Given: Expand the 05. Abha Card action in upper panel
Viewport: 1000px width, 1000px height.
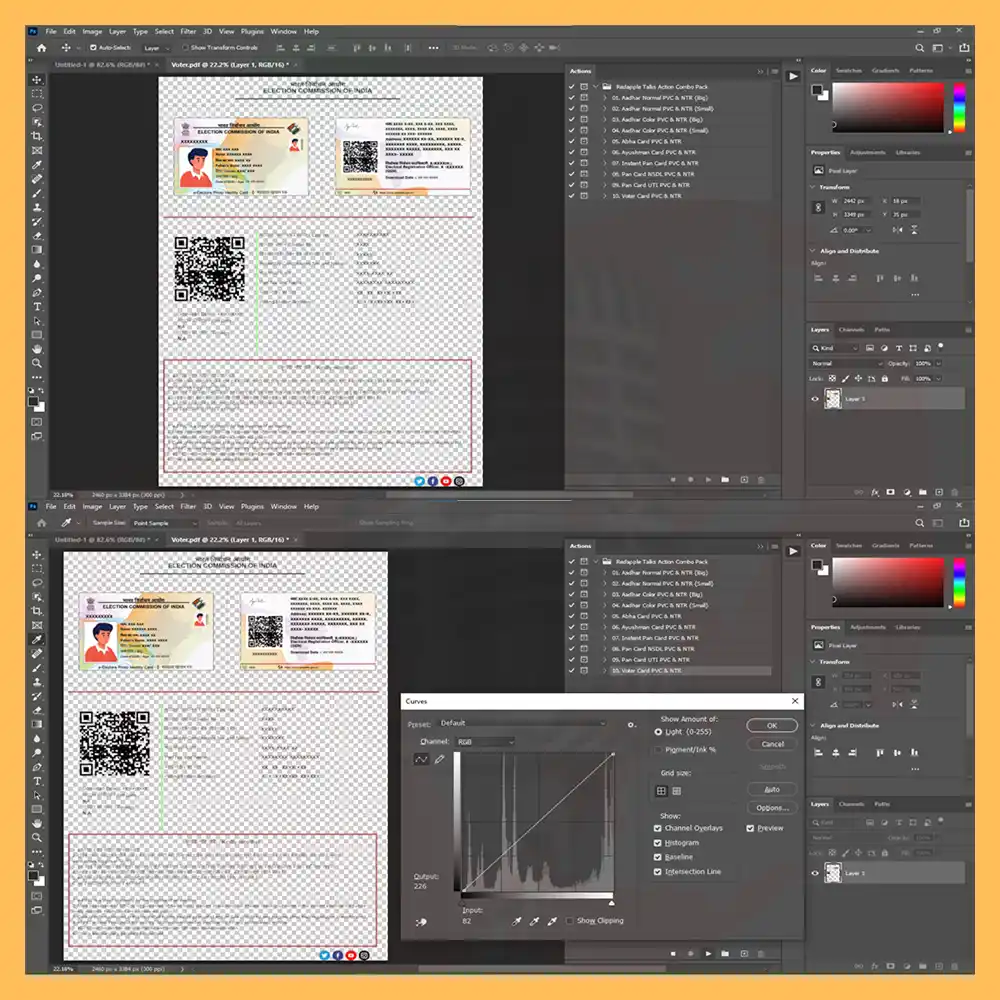Looking at the screenshot, I should [x=604, y=142].
